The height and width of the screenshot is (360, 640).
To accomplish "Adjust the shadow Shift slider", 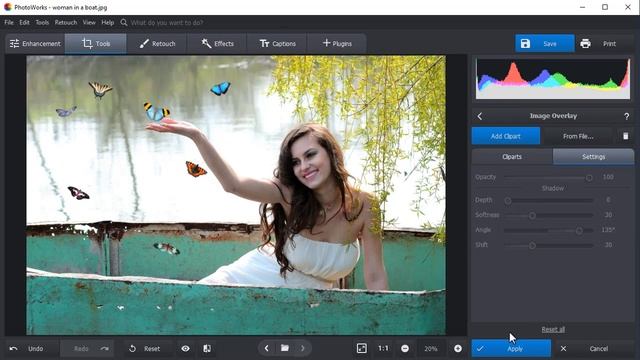I will [x=549, y=245].
